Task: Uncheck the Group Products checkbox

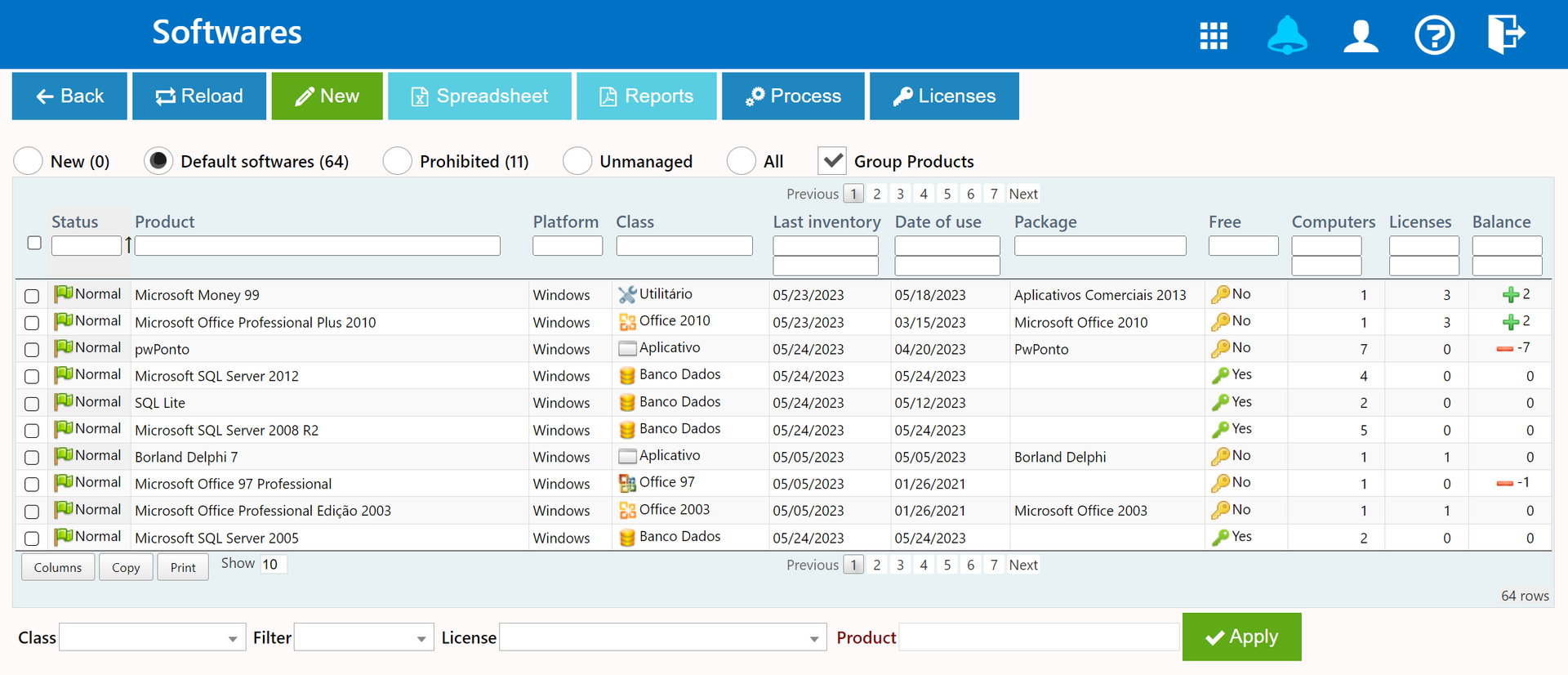Action: pyautogui.click(x=831, y=161)
